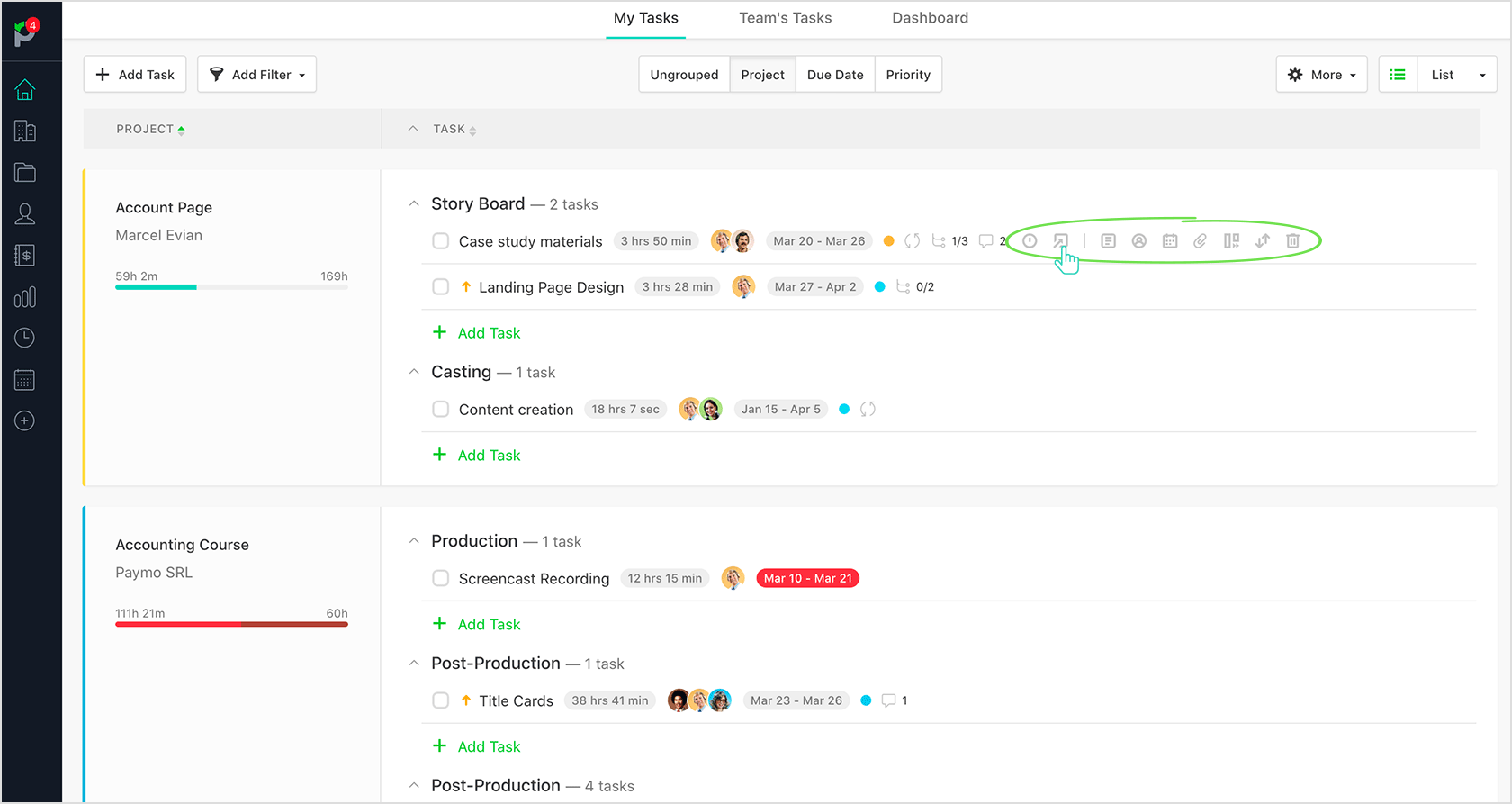
Task: Delete Case study materials via trash icon
Action: tap(1293, 240)
